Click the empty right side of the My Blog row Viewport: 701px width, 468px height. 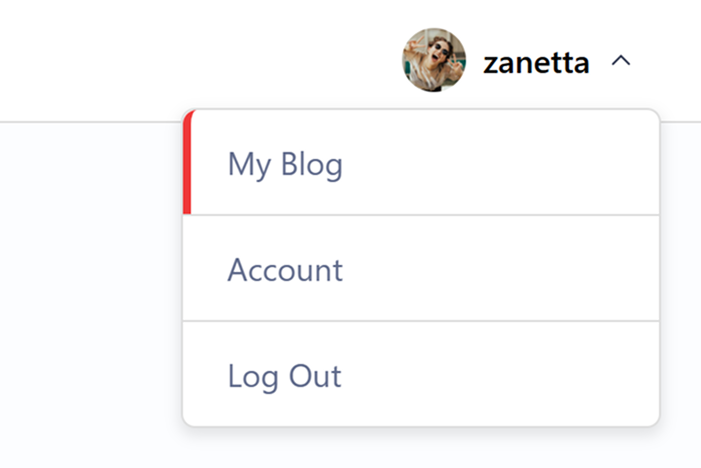point(560,163)
